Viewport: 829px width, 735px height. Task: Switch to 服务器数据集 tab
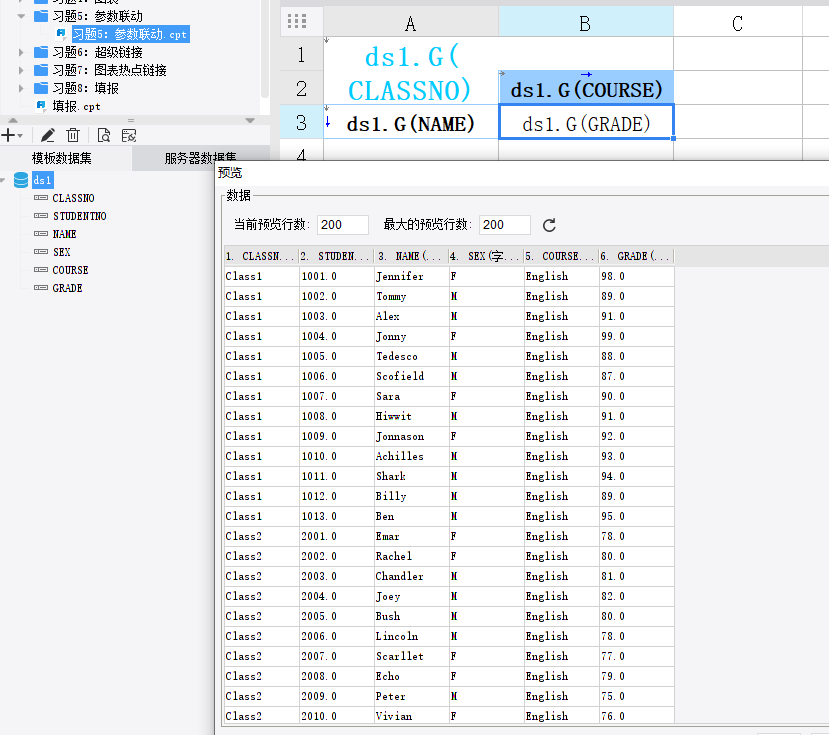[x=200, y=158]
